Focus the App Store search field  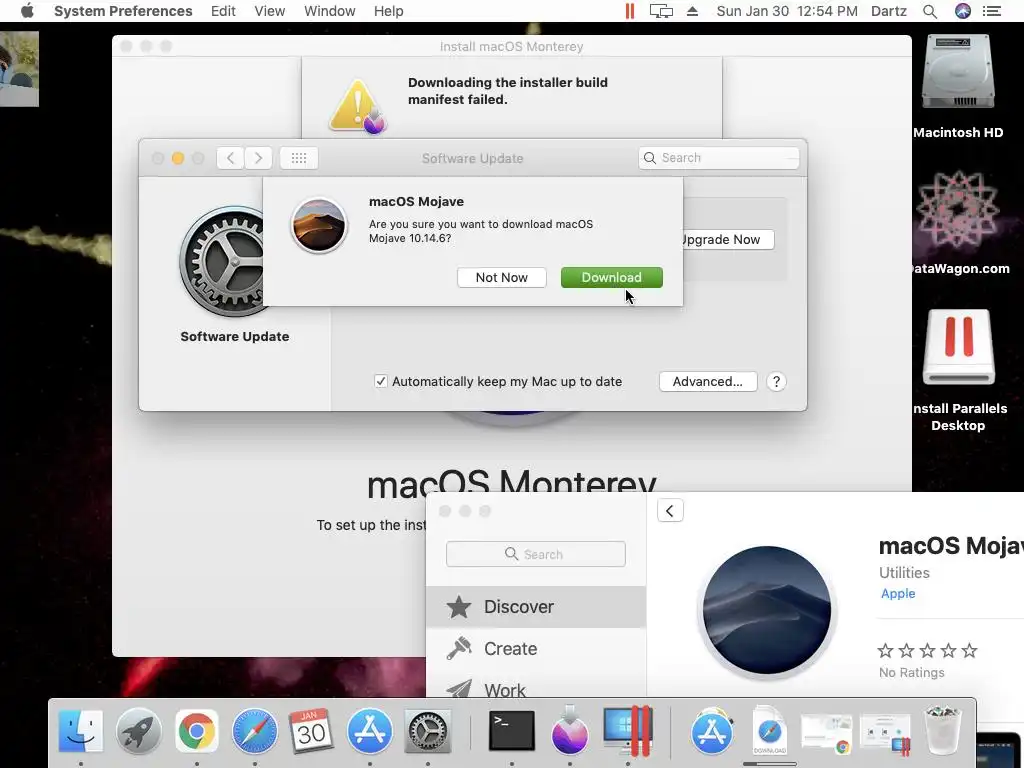[536, 554]
